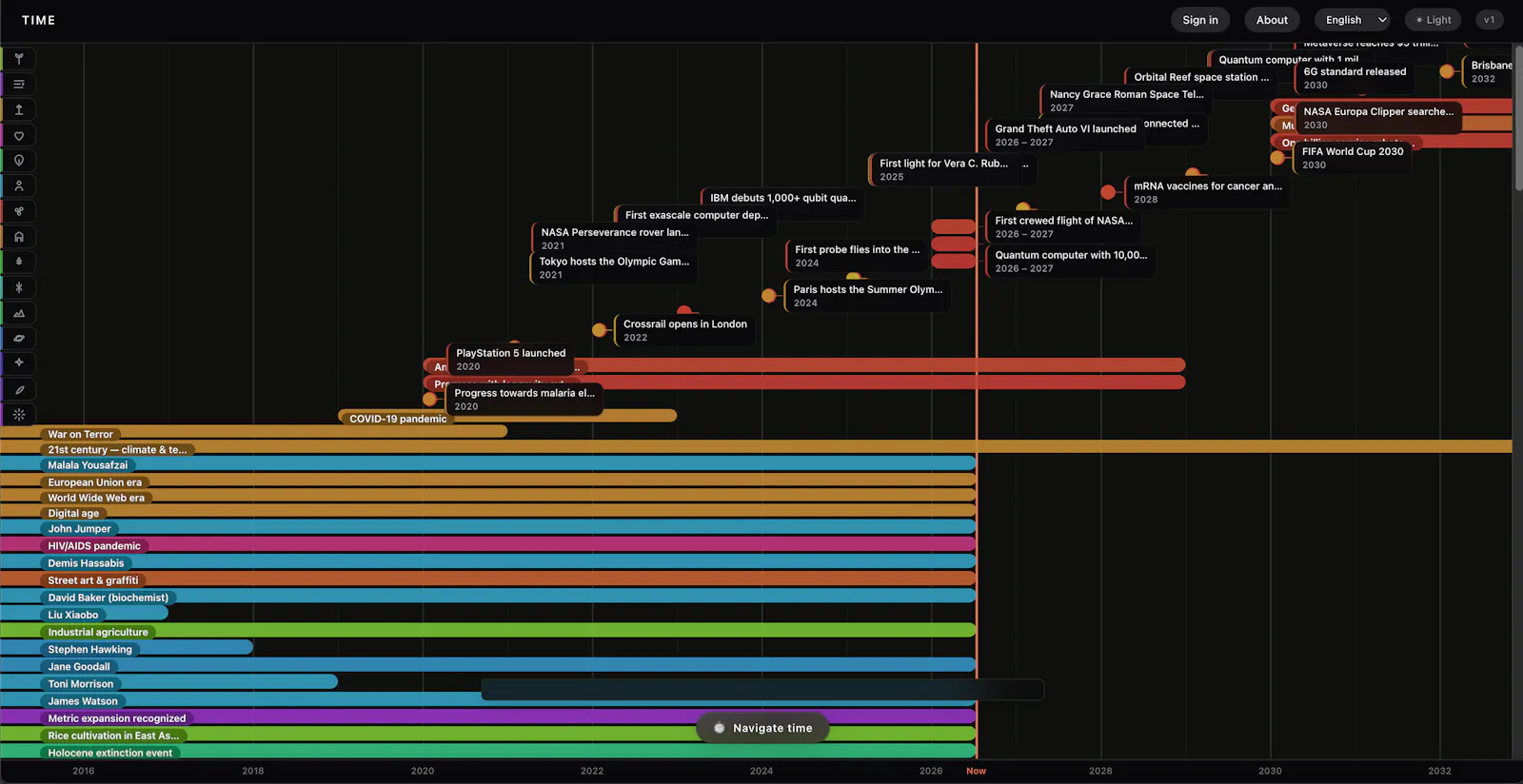Open First probe flies into the Sun card

tap(857, 256)
